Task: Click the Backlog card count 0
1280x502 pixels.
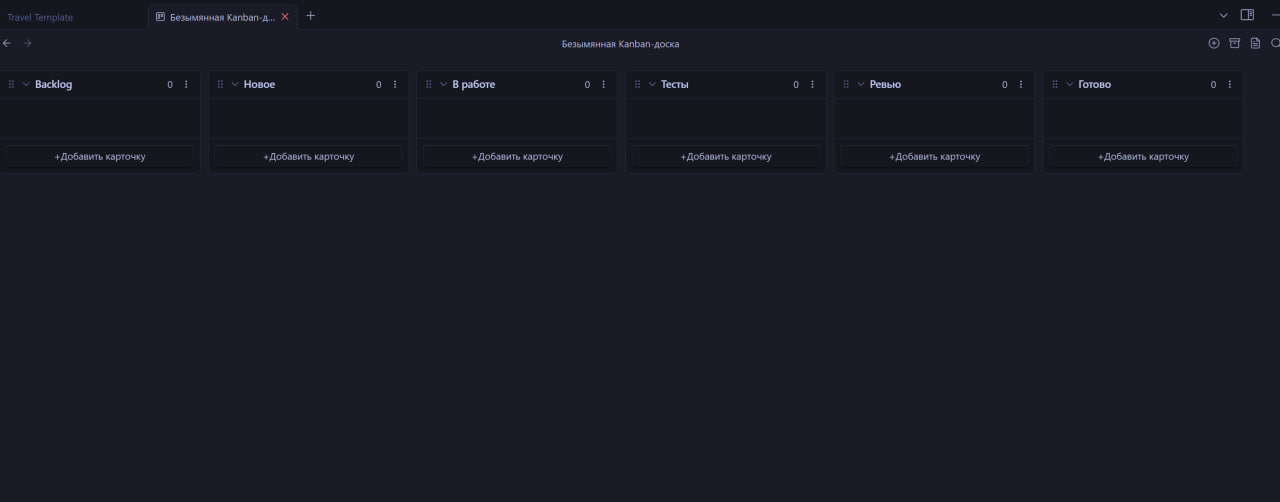Action: pos(170,85)
